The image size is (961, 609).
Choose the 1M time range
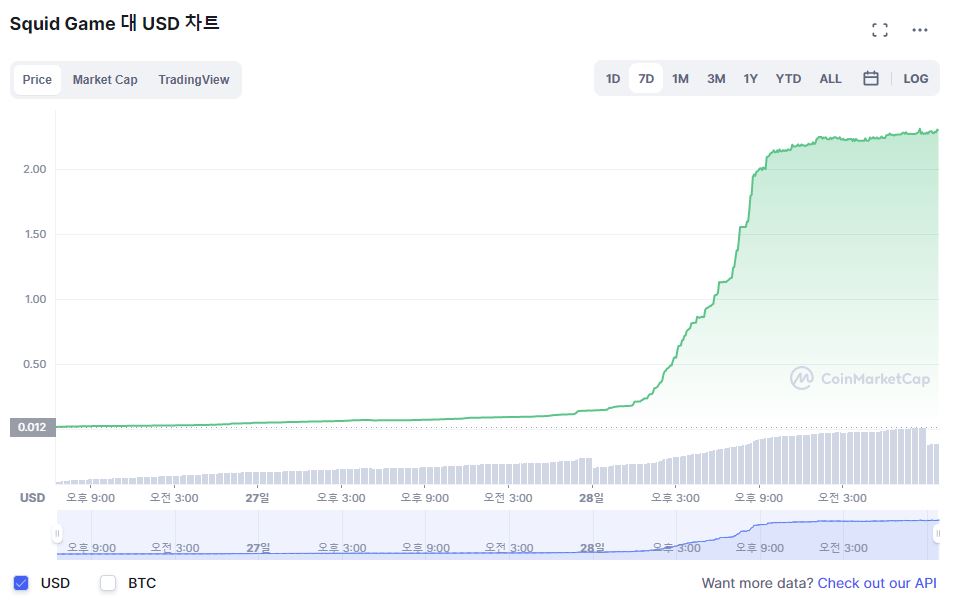[x=680, y=79]
